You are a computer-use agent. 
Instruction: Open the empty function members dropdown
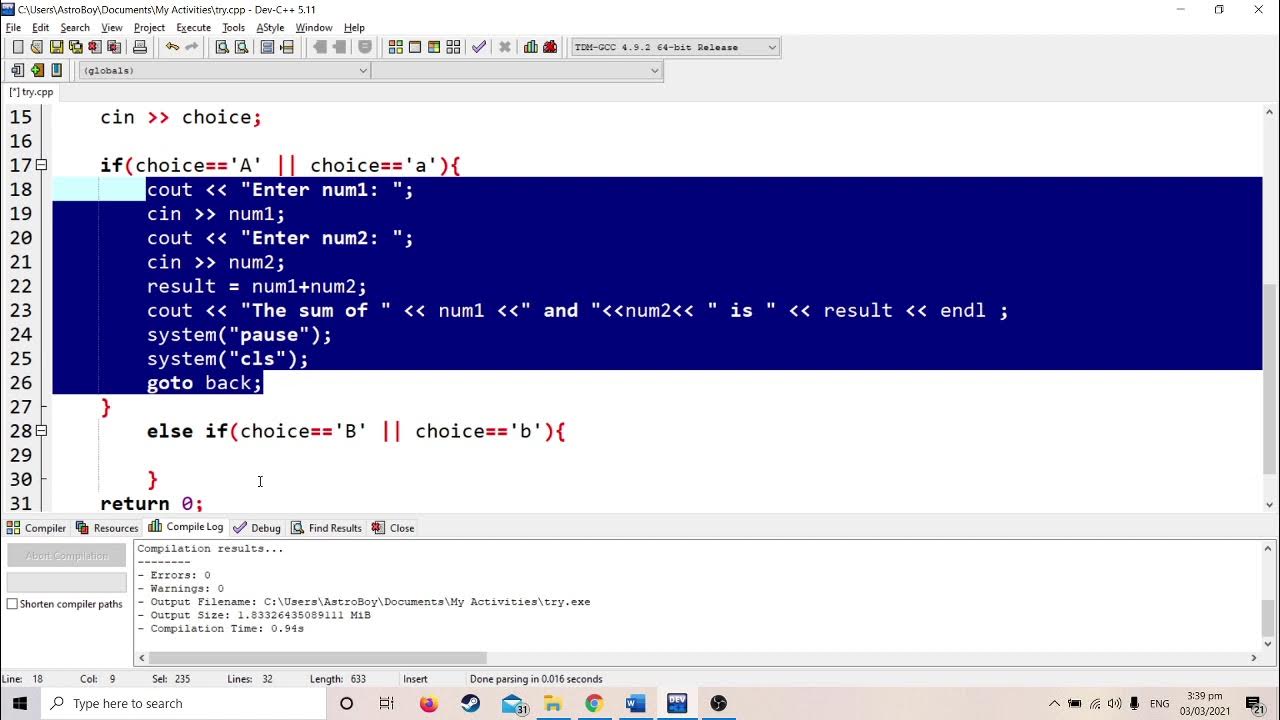517,70
